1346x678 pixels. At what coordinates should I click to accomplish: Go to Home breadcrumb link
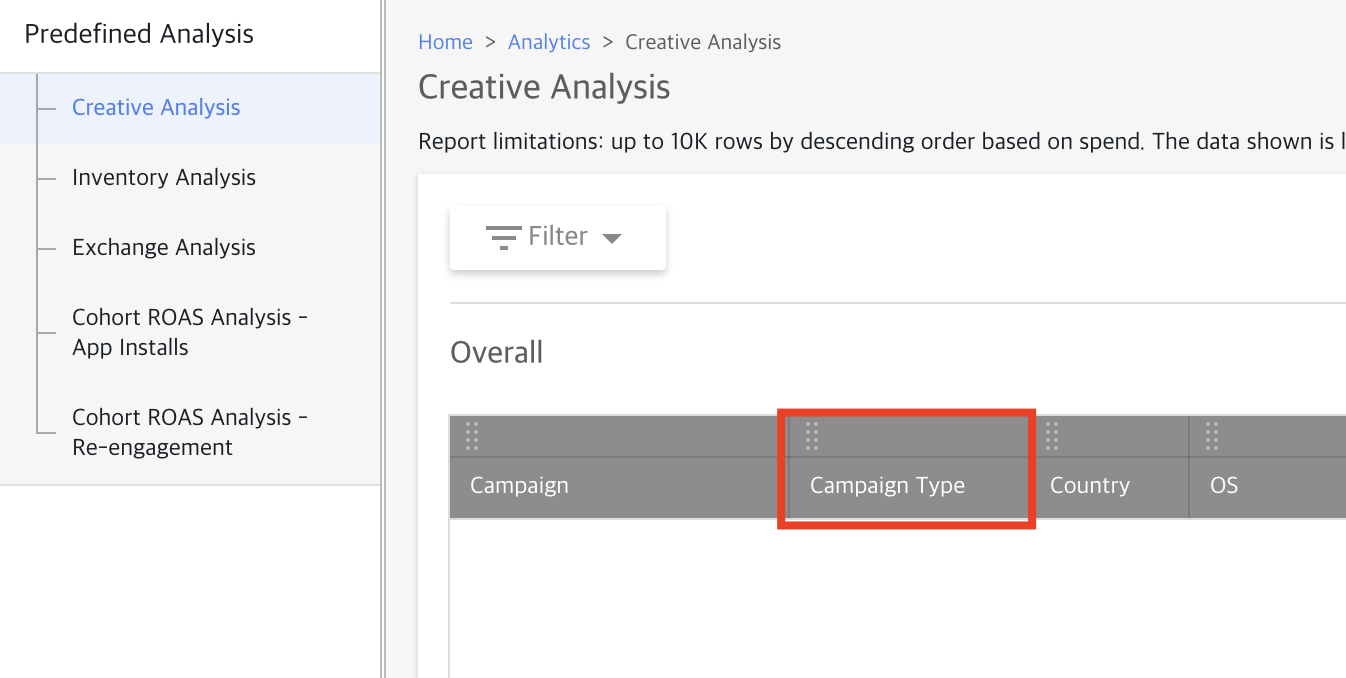click(x=445, y=42)
